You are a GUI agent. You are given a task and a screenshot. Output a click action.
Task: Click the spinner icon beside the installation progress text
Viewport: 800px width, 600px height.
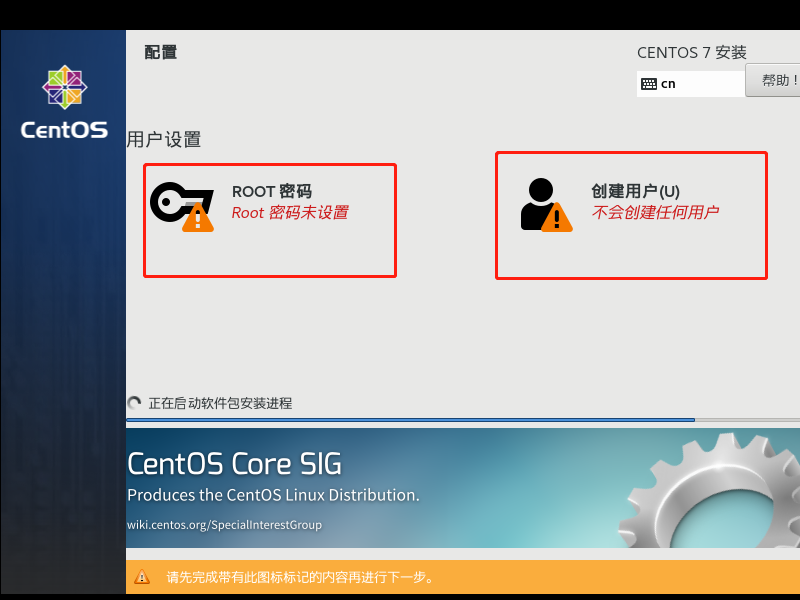pos(133,403)
